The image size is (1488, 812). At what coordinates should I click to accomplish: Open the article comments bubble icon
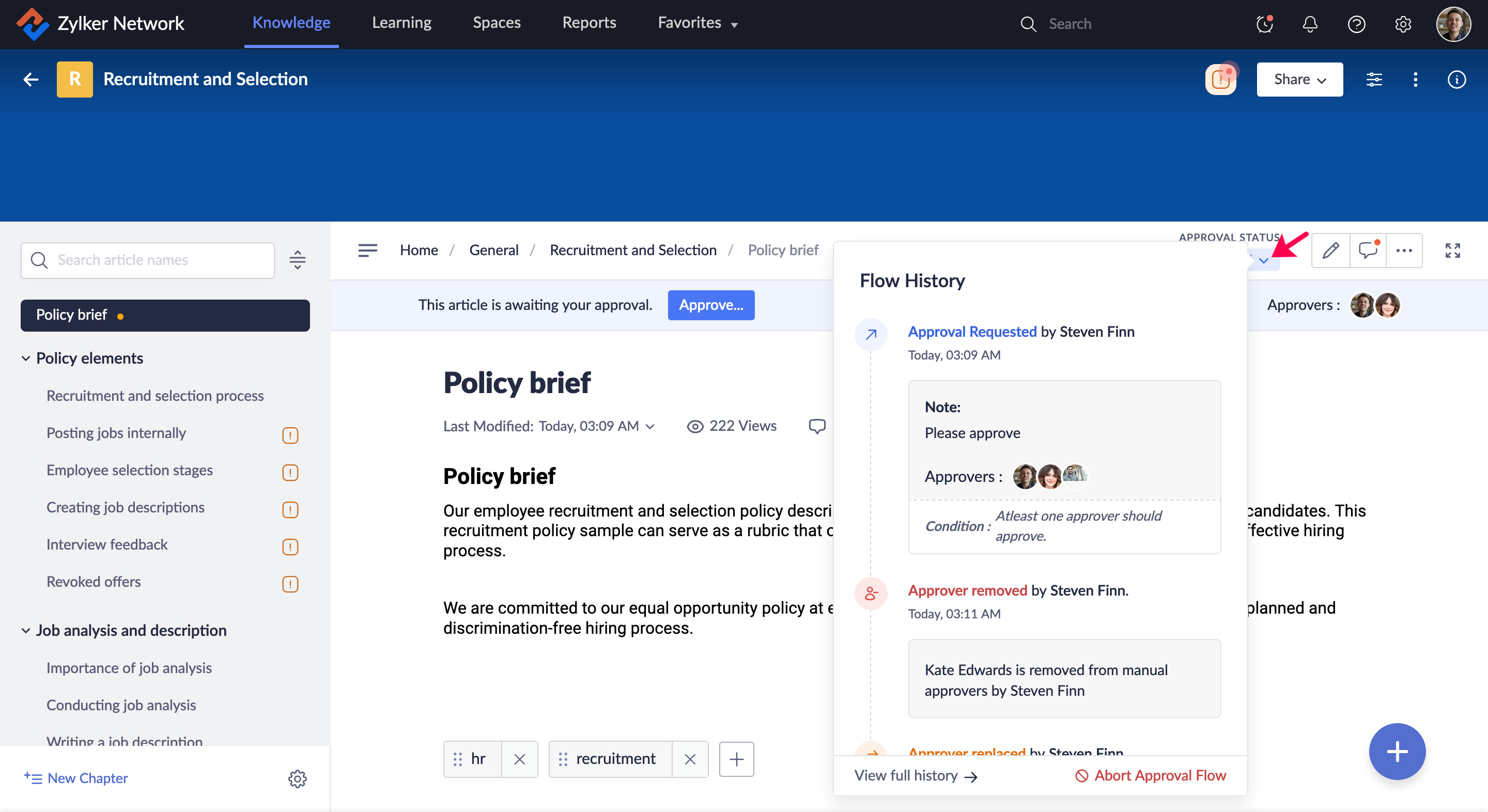click(1367, 250)
